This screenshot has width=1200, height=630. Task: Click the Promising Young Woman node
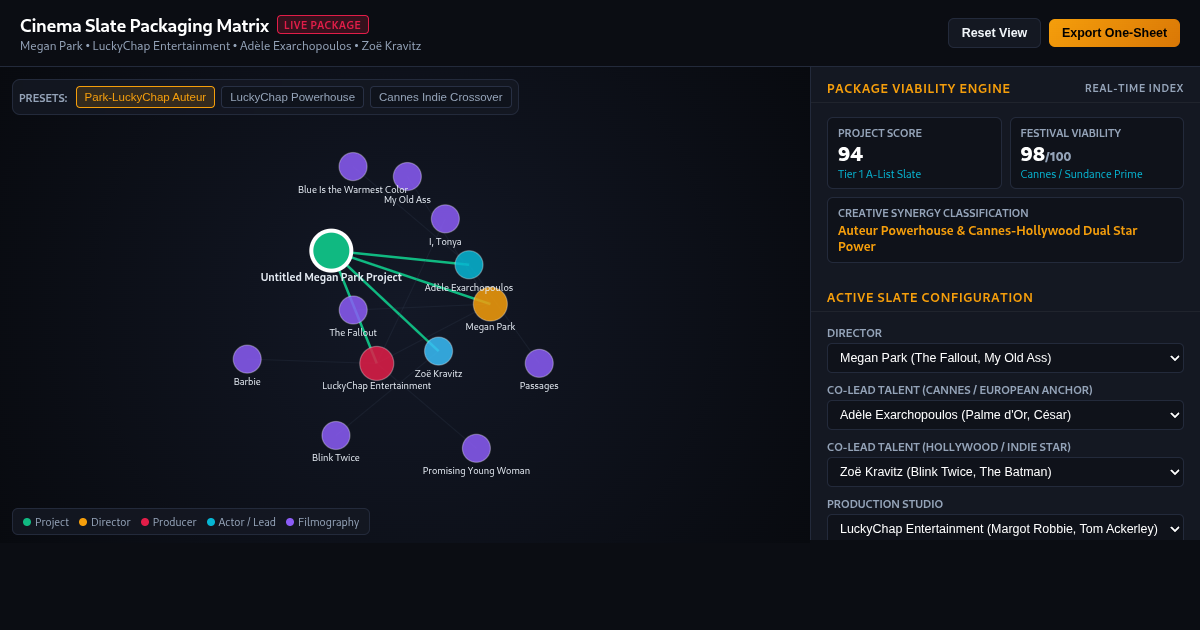[x=476, y=448]
